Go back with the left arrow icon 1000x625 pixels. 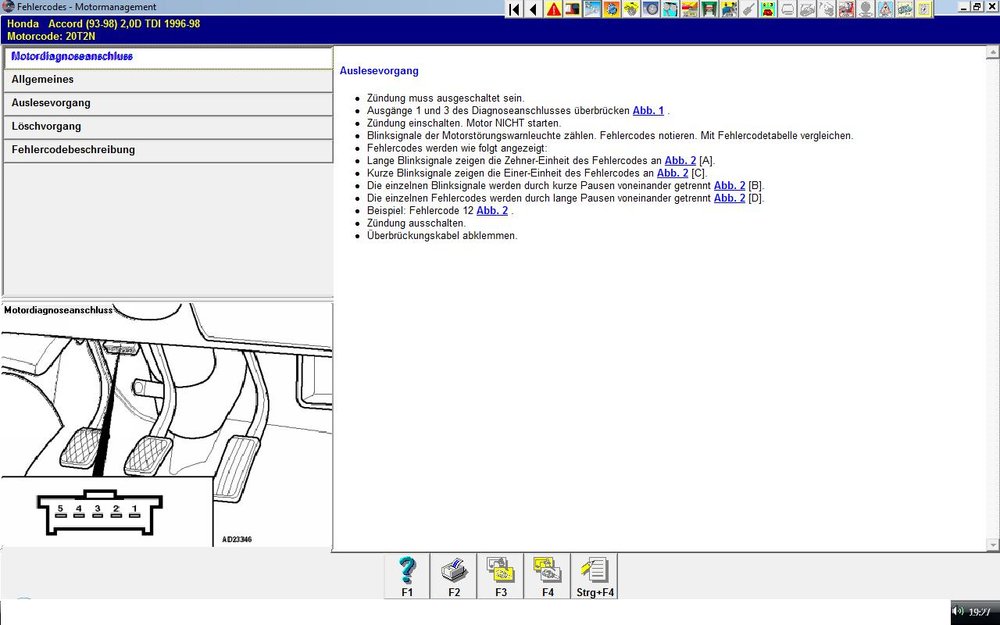click(533, 9)
